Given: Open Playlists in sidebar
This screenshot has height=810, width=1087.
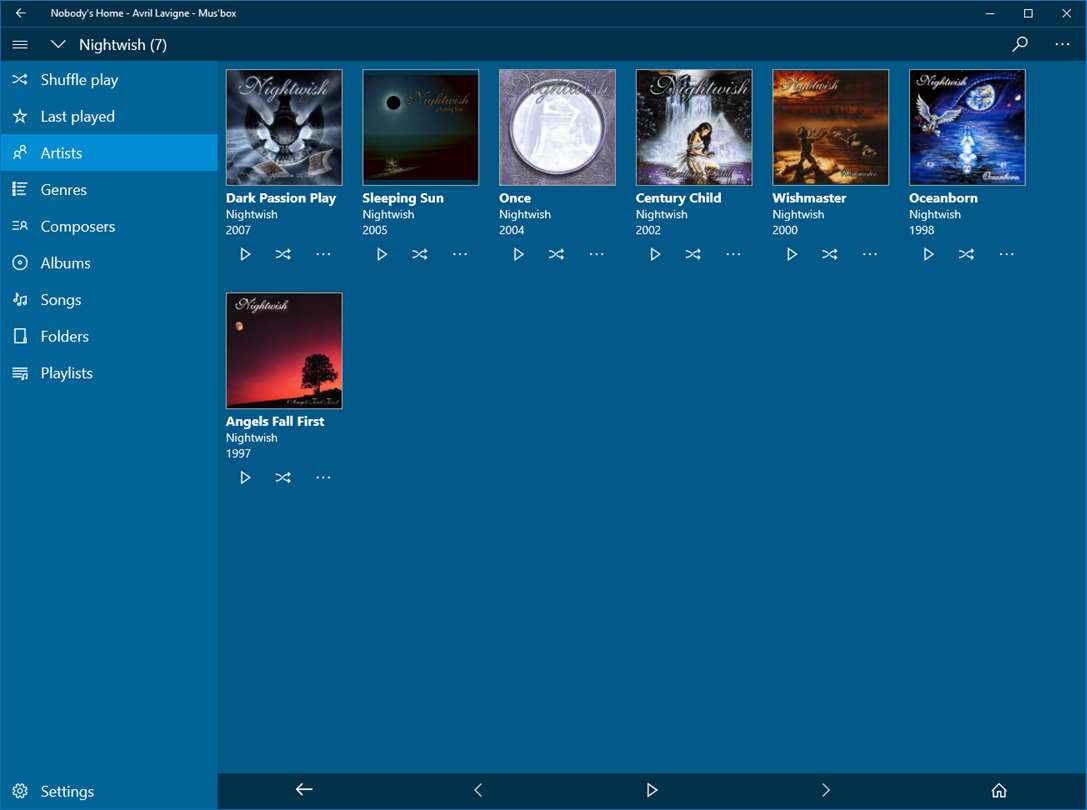Looking at the screenshot, I should point(109,374).
